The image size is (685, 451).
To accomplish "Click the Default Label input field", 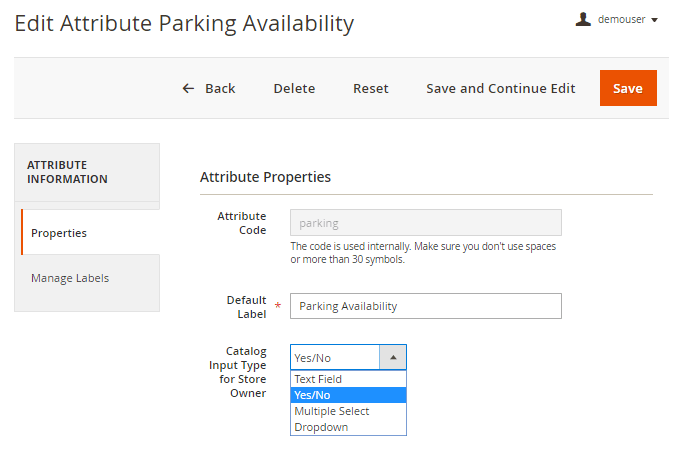I will [425, 306].
